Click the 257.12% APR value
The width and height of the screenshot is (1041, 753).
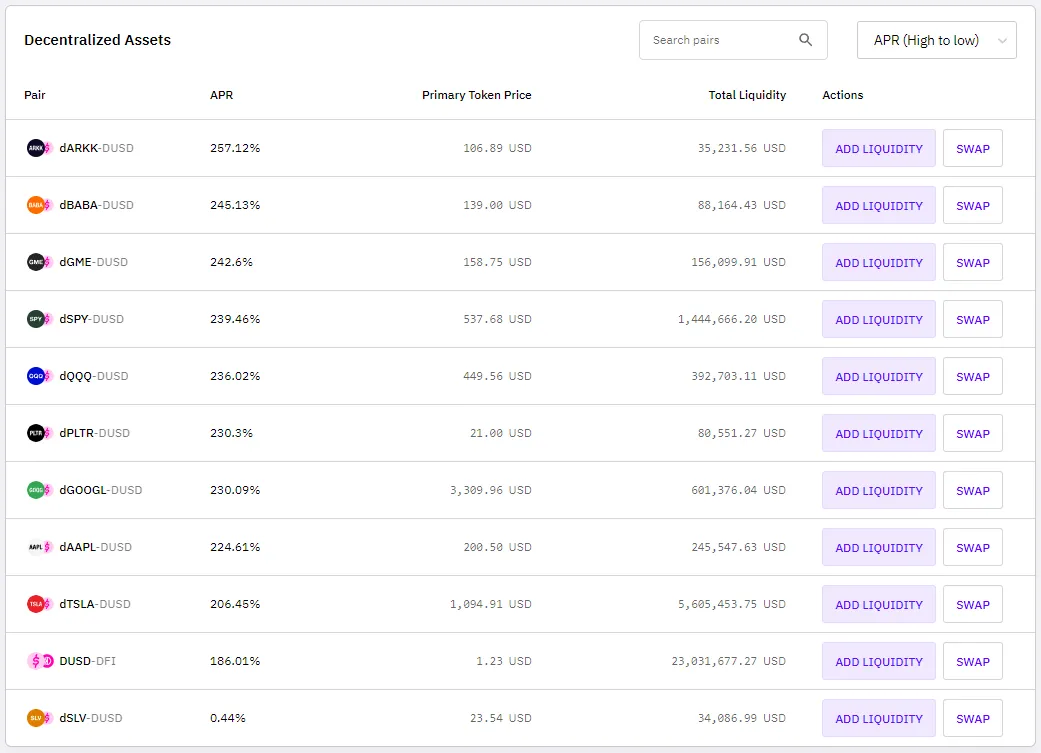point(235,148)
